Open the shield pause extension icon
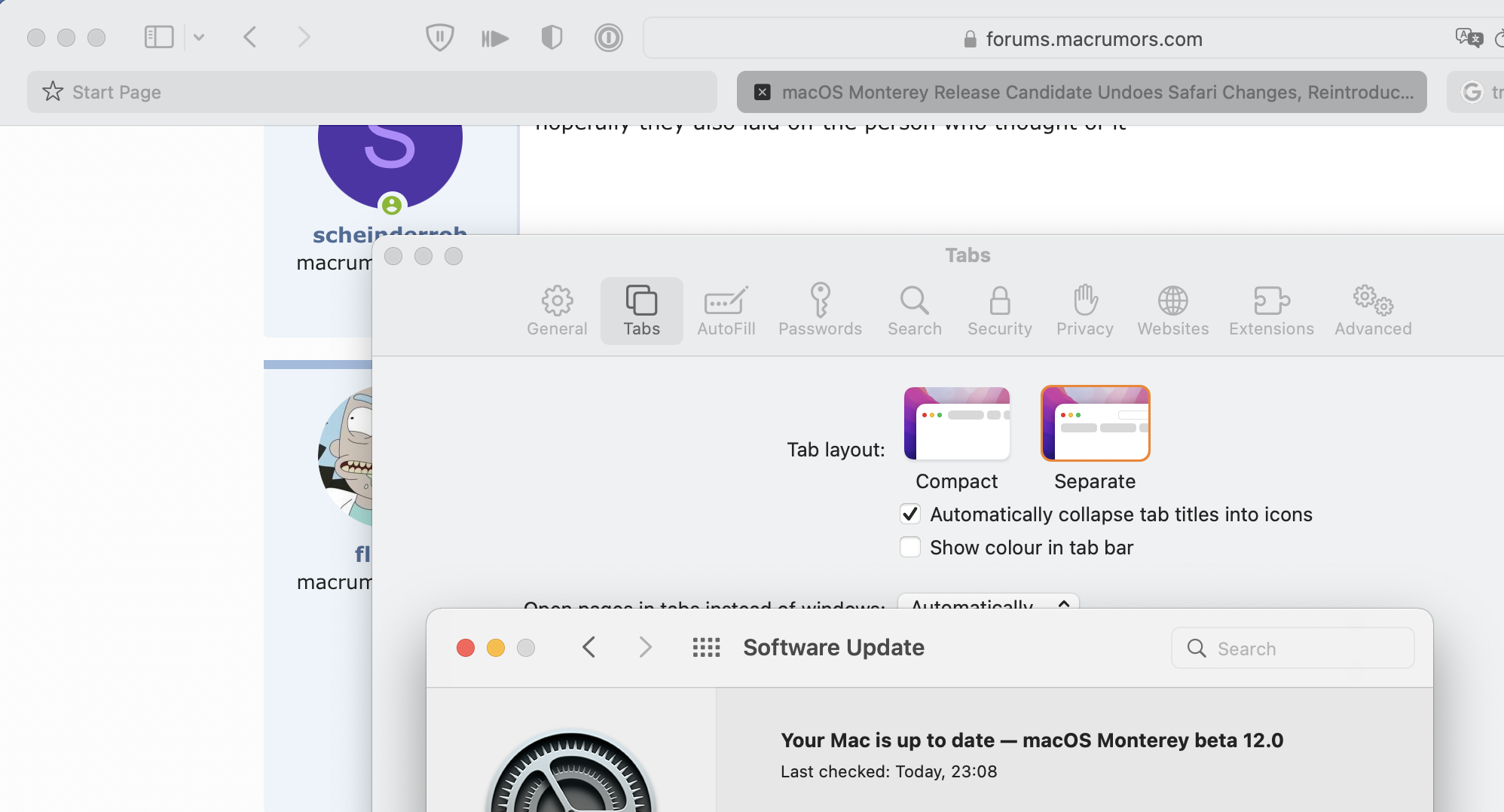Image resolution: width=1504 pixels, height=812 pixels. (439, 37)
